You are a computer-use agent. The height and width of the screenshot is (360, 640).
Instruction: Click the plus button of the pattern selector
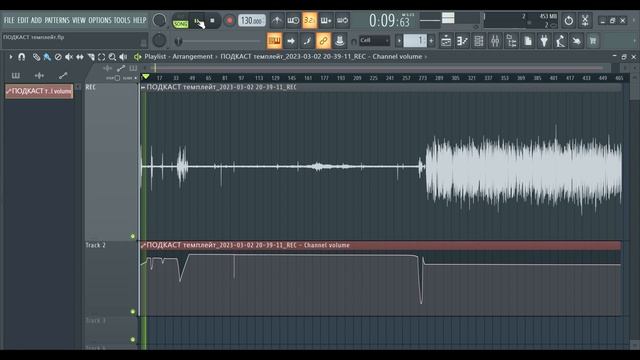pos(431,41)
